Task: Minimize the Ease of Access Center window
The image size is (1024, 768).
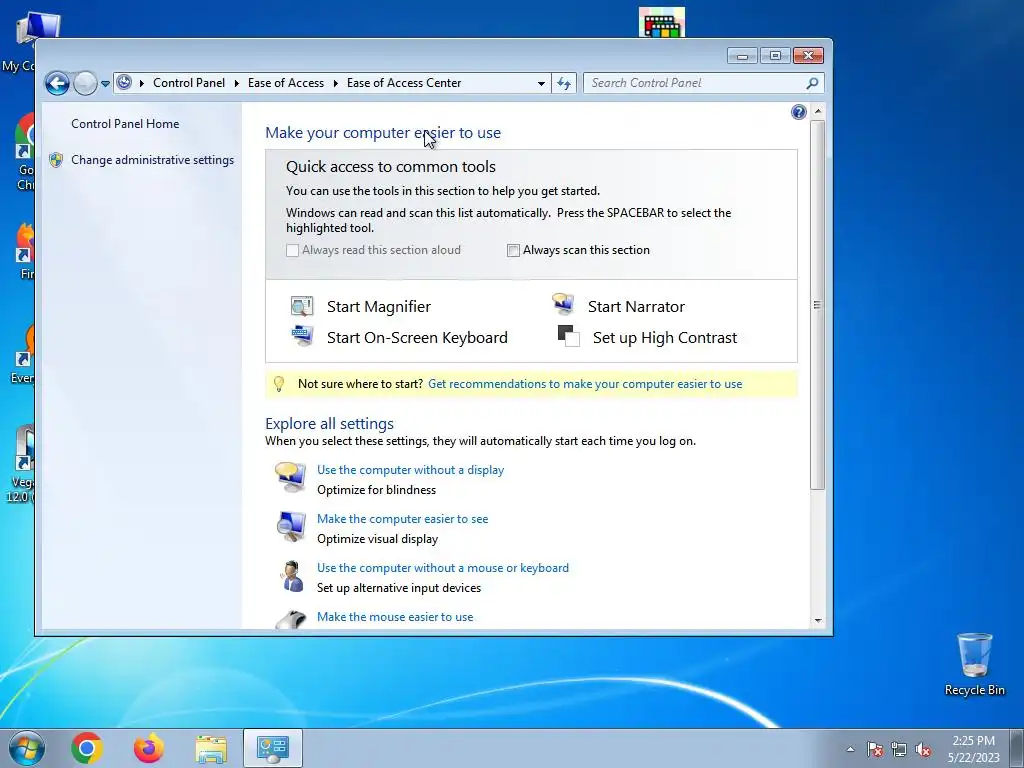Action: tap(742, 56)
